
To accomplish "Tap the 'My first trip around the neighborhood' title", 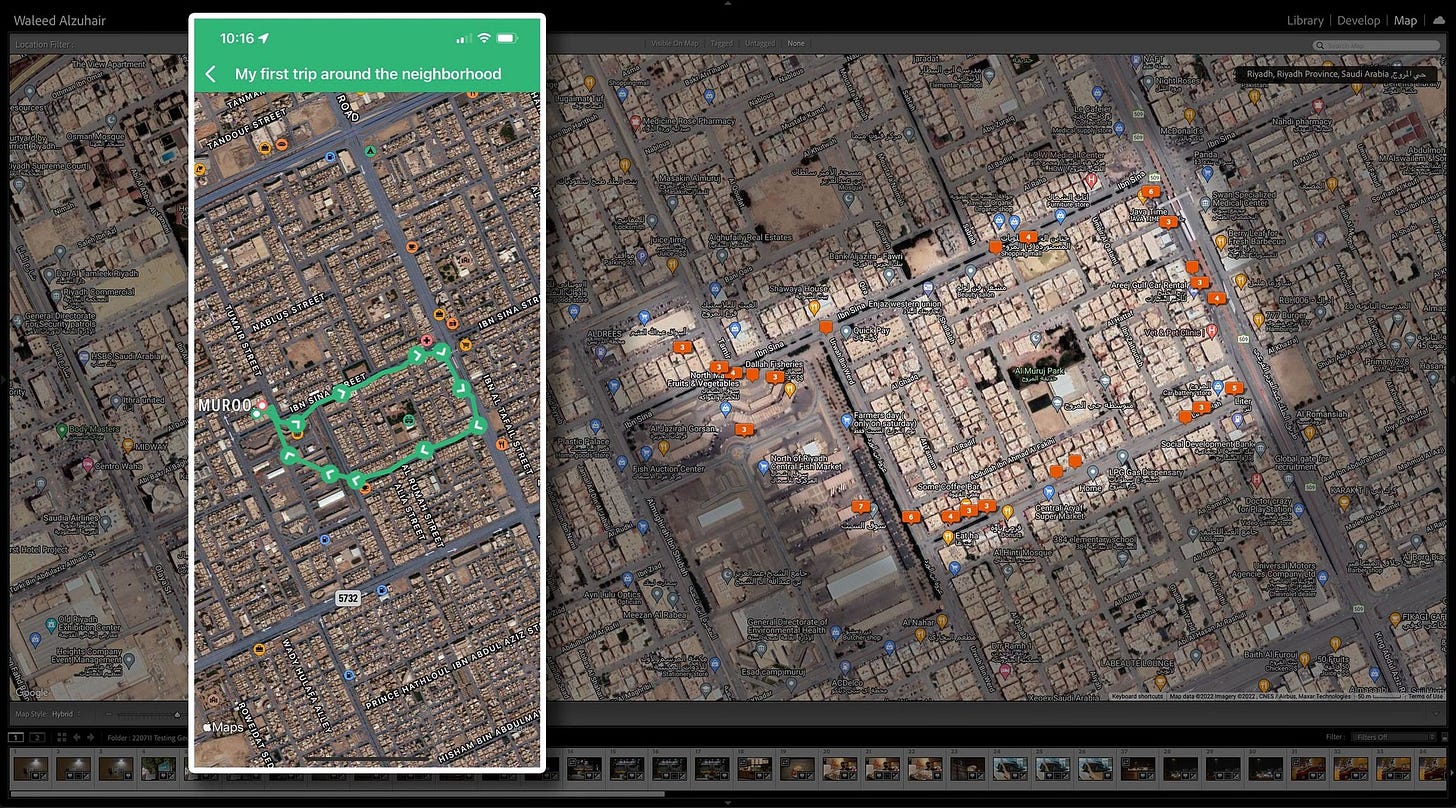I will point(368,74).
